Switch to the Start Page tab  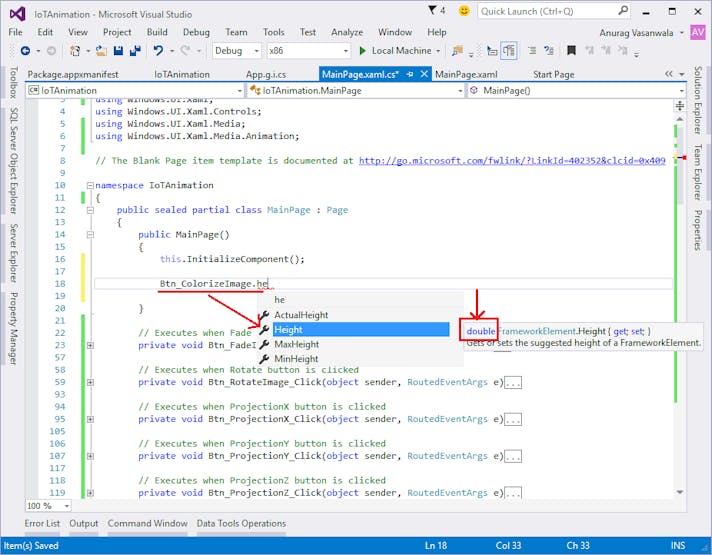point(554,74)
